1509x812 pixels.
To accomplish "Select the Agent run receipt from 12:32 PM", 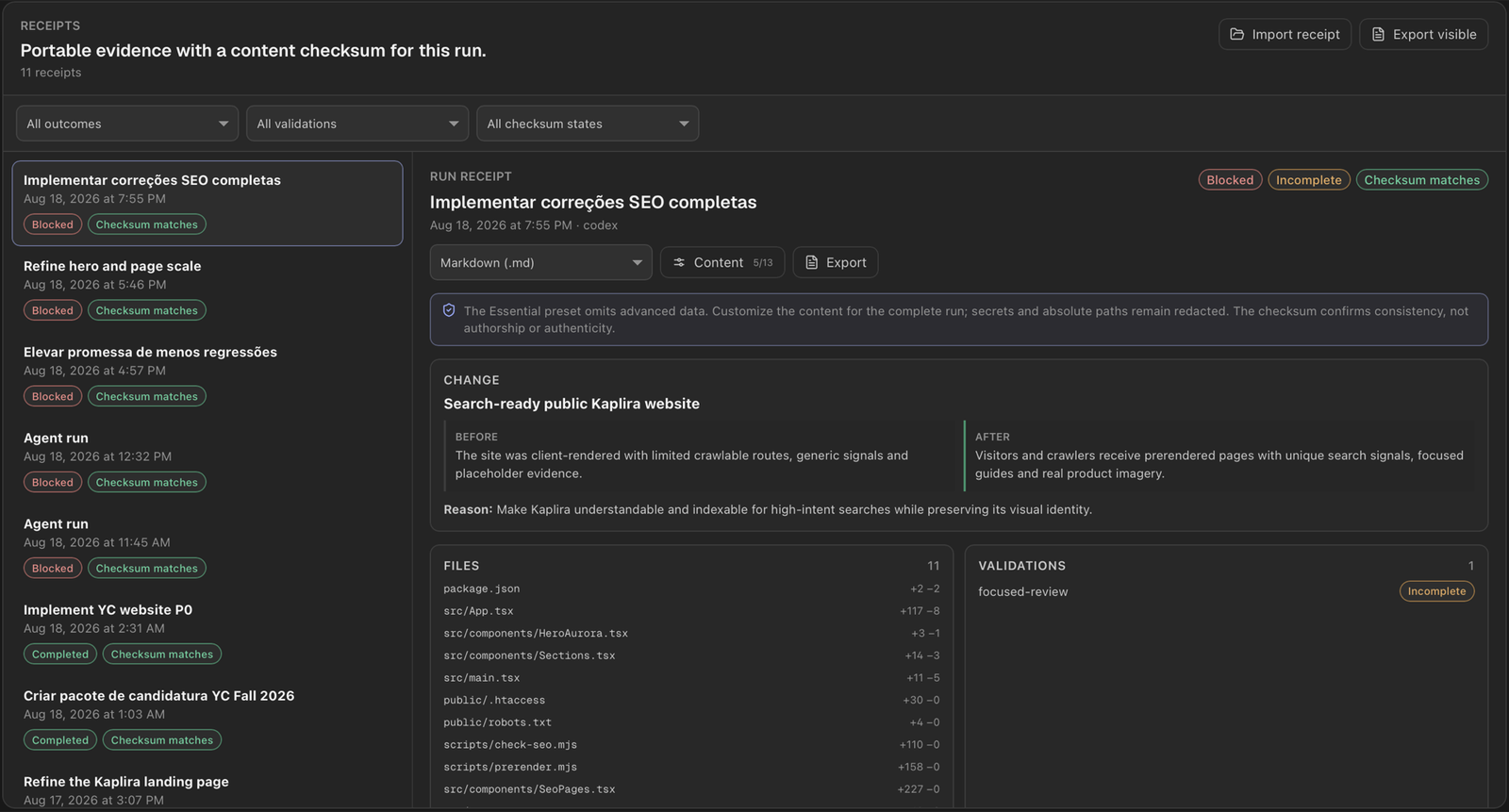I will tap(207, 460).
